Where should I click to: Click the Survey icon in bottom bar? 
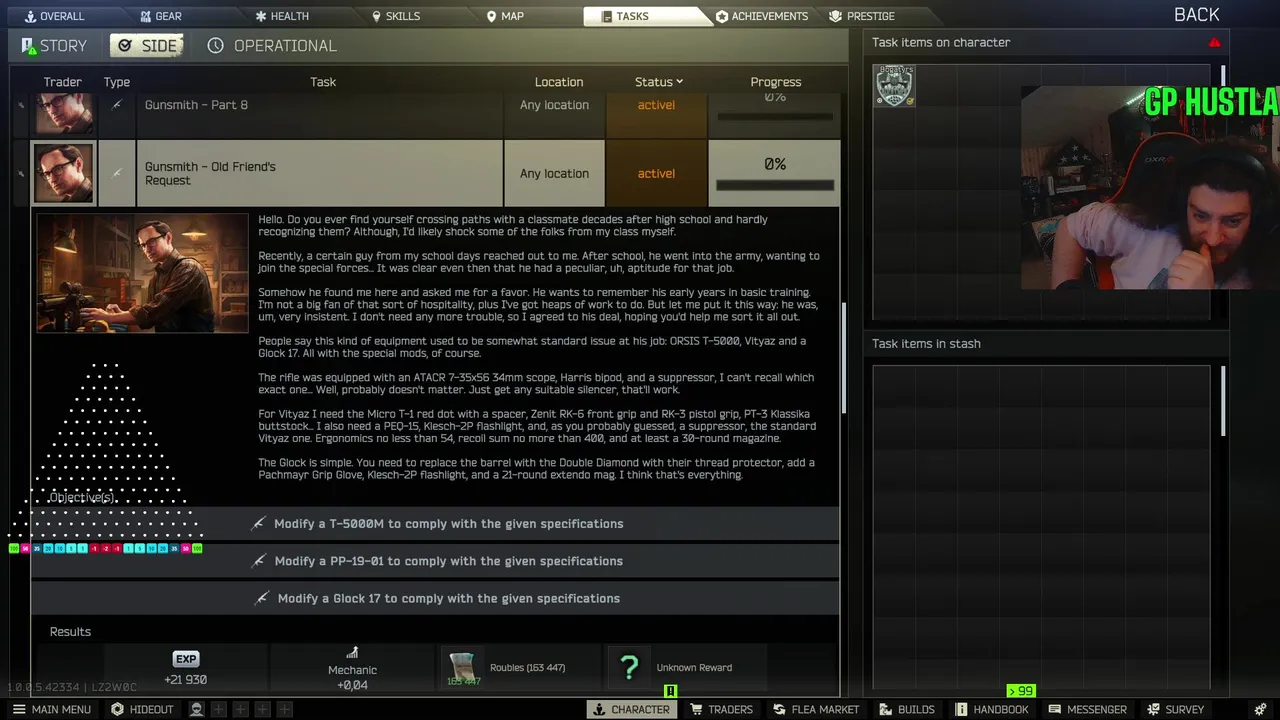pos(1154,709)
